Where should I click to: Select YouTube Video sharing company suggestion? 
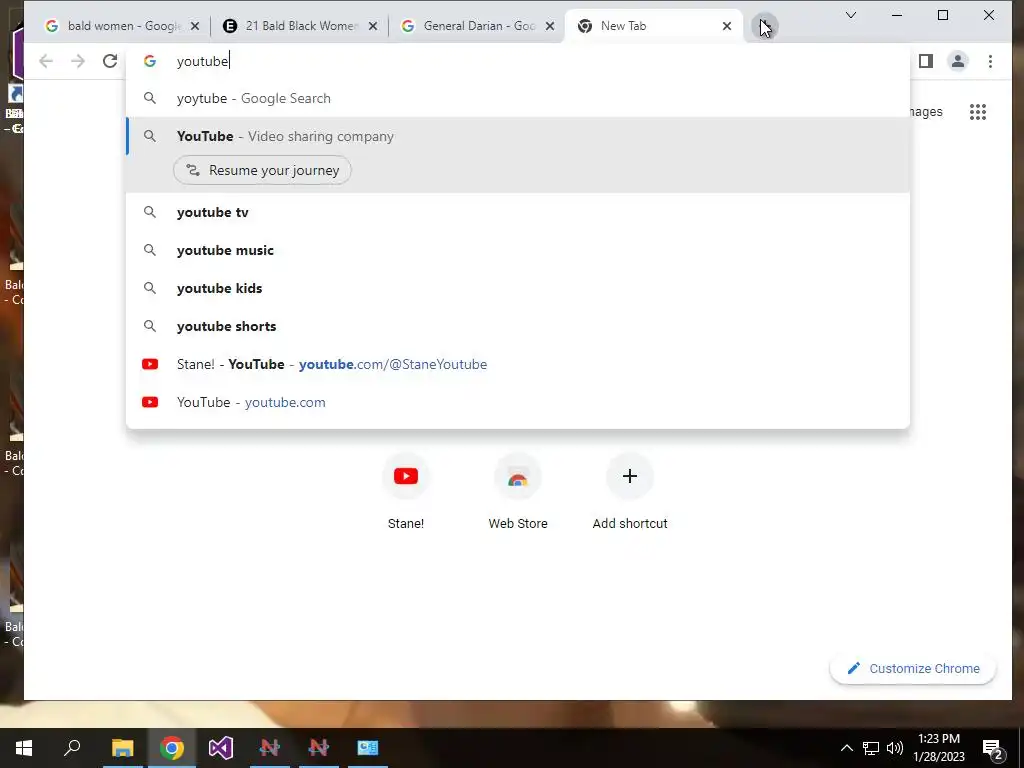point(517,136)
